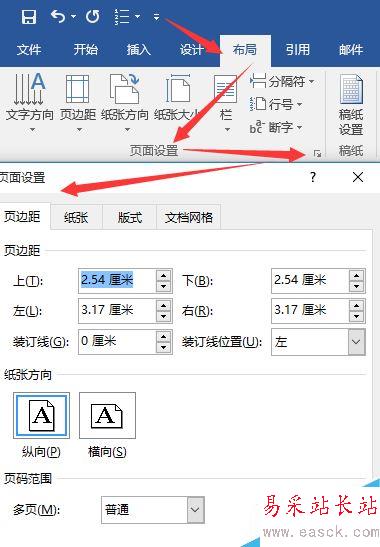Decrease the 装订线(G) gutter value
The width and height of the screenshot is (380, 547).
click(163, 347)
